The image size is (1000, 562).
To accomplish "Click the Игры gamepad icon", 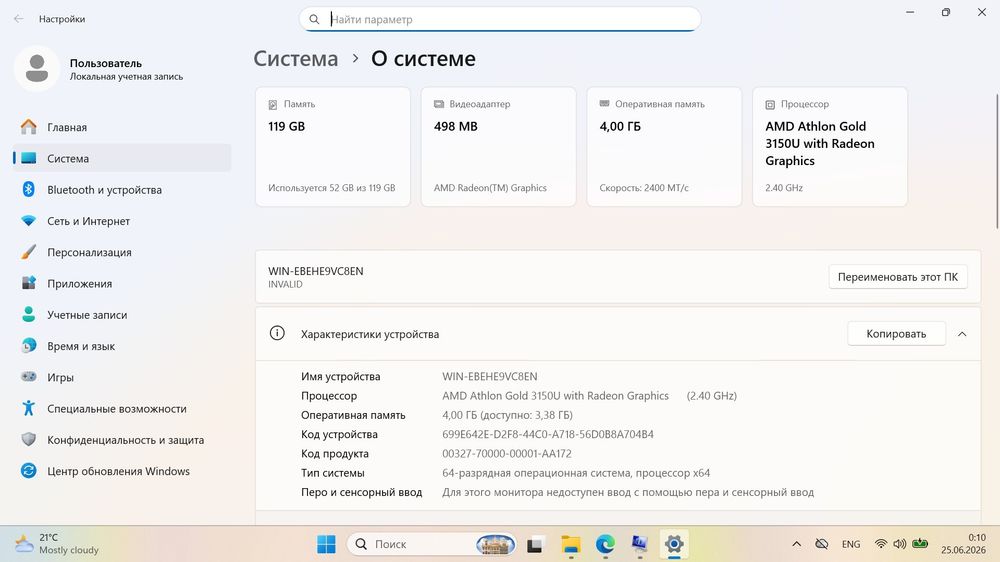I will point(29,376).
